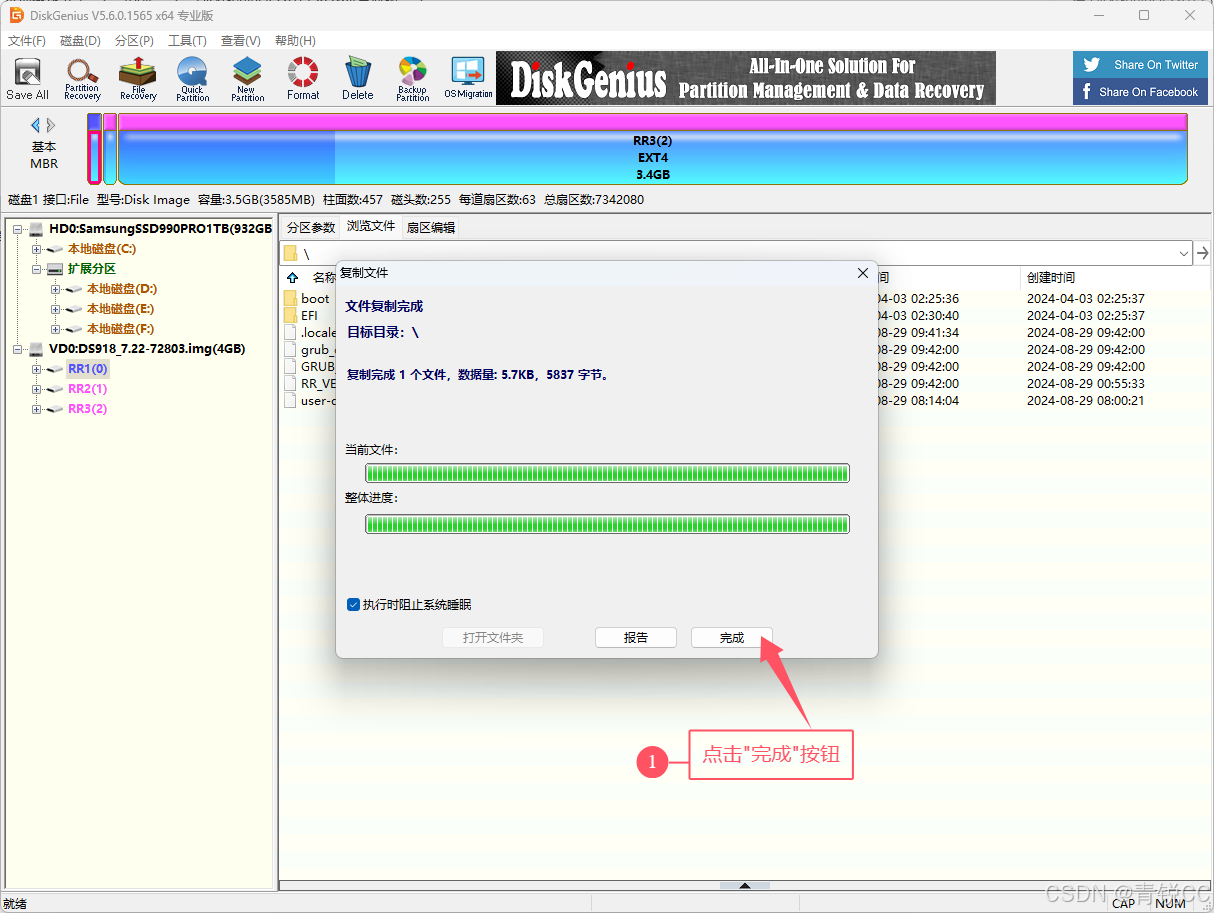Open the OS Migration tool
Image resolution: width=1214 pixels, height=913 pixels.
tap(468, 78)
